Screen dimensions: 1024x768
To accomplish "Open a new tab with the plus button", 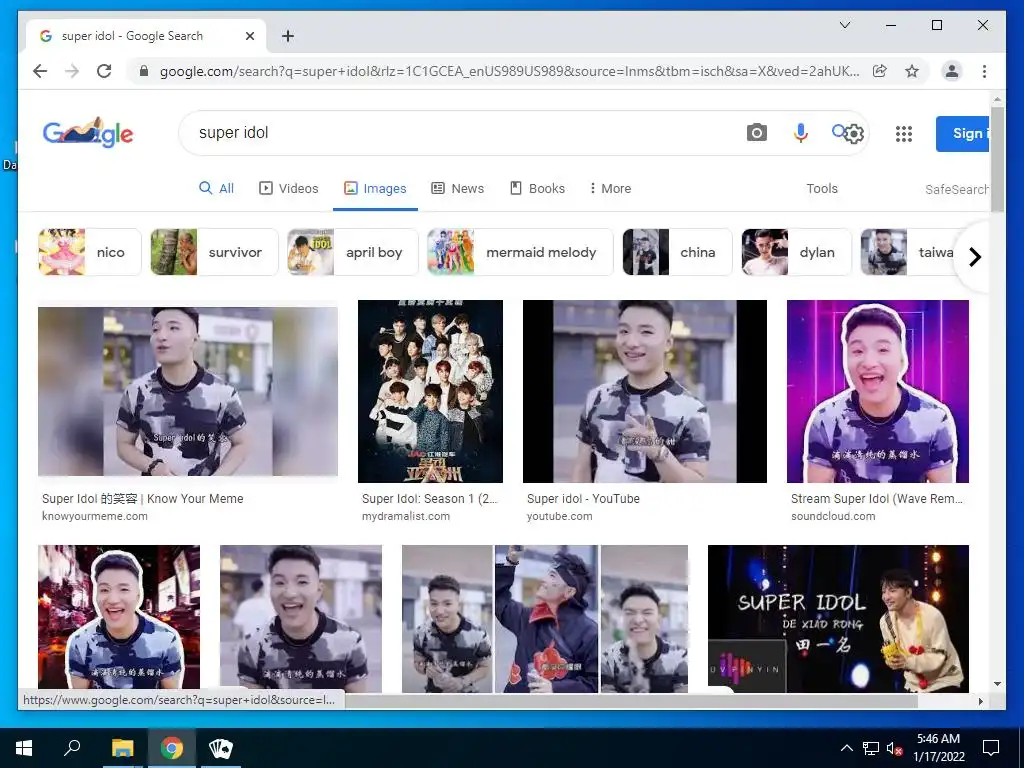I will [288, 36].
